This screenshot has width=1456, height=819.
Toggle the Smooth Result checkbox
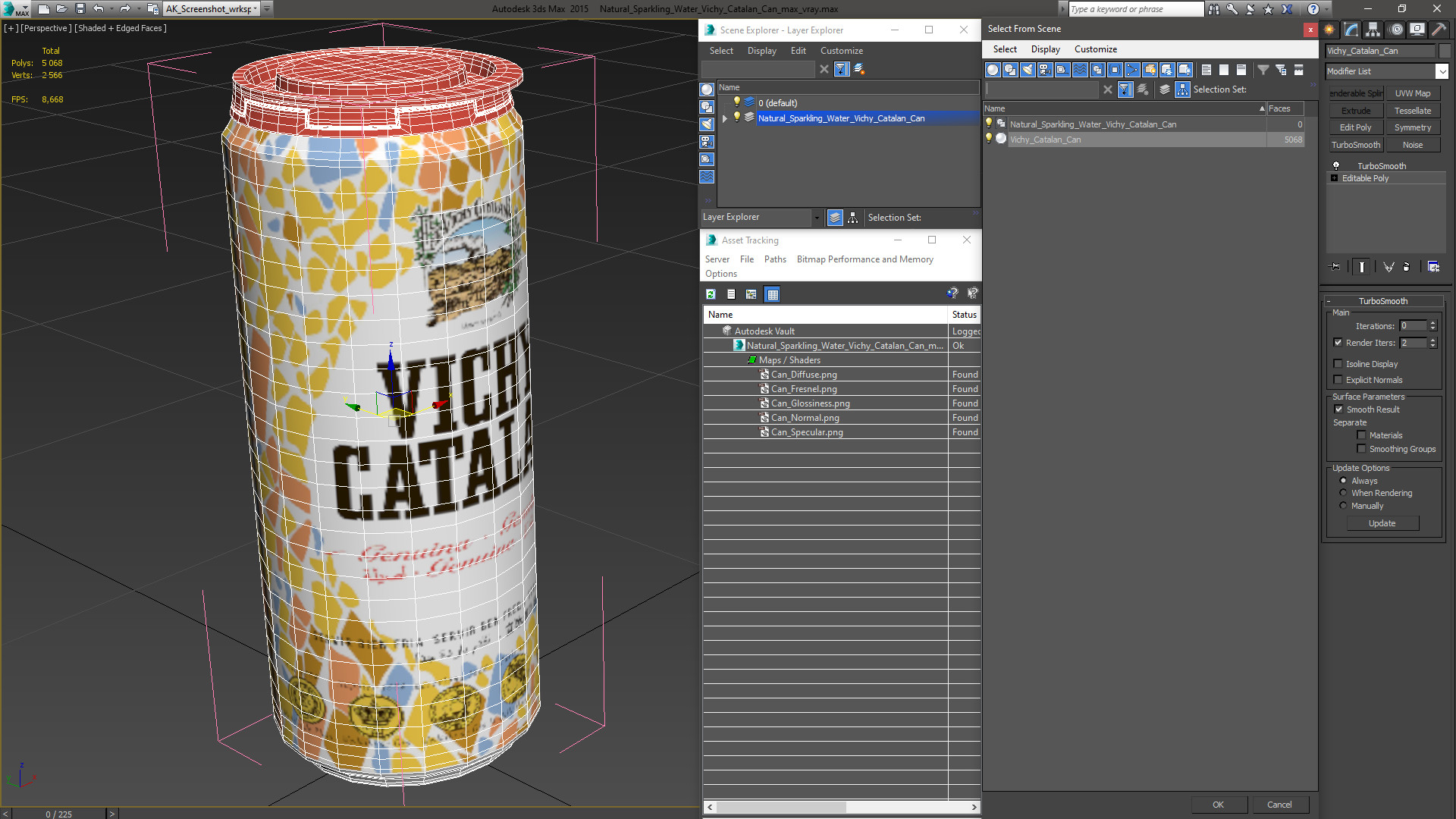pos(1338,409)
